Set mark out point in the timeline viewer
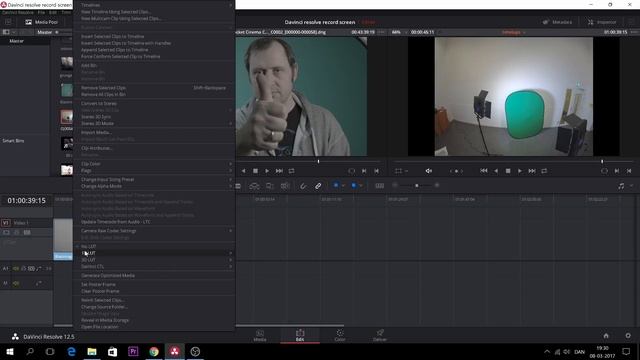 [x=629, y=171]
